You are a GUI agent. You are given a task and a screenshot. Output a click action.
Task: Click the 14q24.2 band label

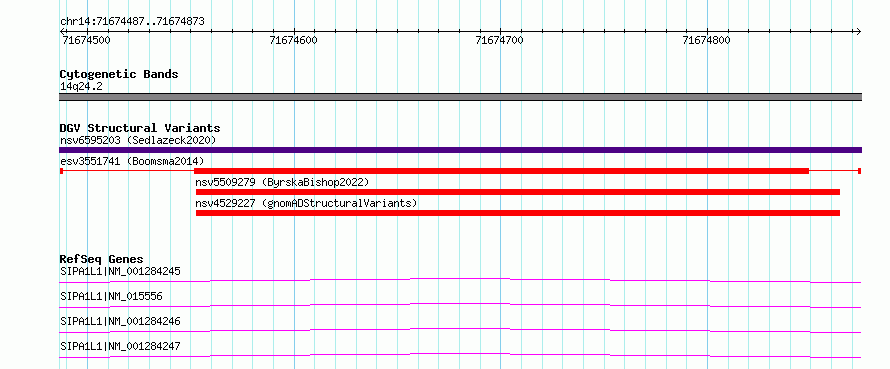tap(81, 87)
